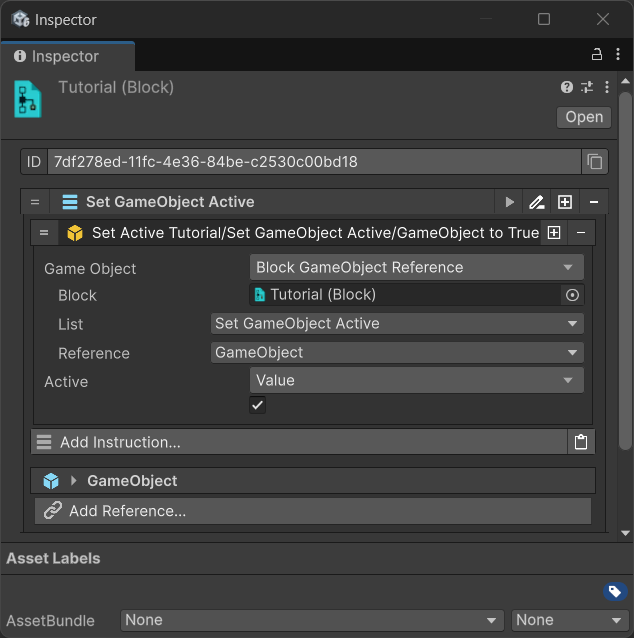
Task: Click the copy ID icon
Action: [x=595, y=162]
